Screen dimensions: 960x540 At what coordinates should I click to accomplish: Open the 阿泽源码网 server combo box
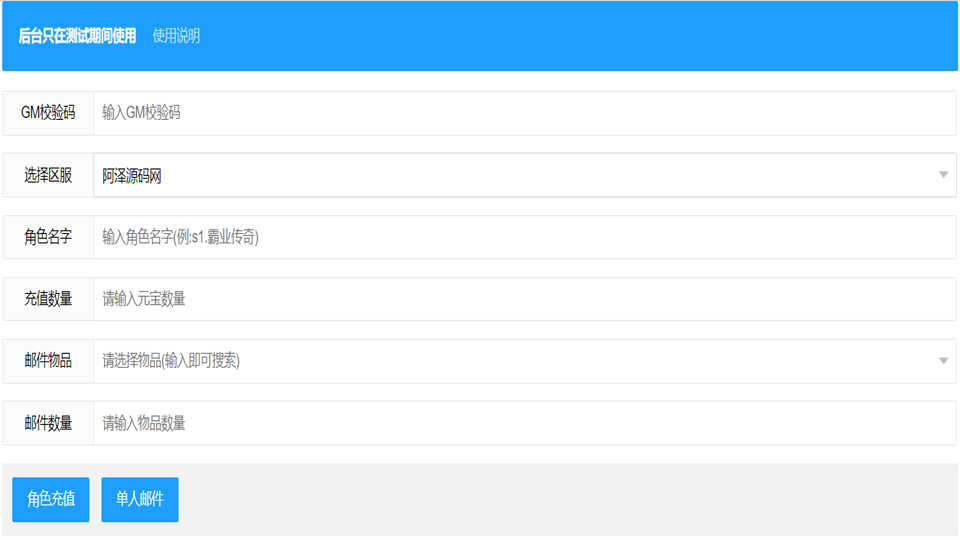(x=510, y=175)
